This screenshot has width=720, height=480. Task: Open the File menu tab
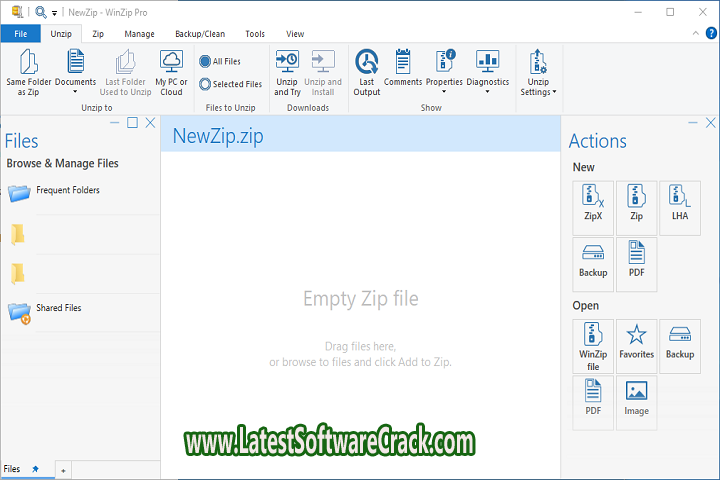pyautogui.click(x=20, y=33)
